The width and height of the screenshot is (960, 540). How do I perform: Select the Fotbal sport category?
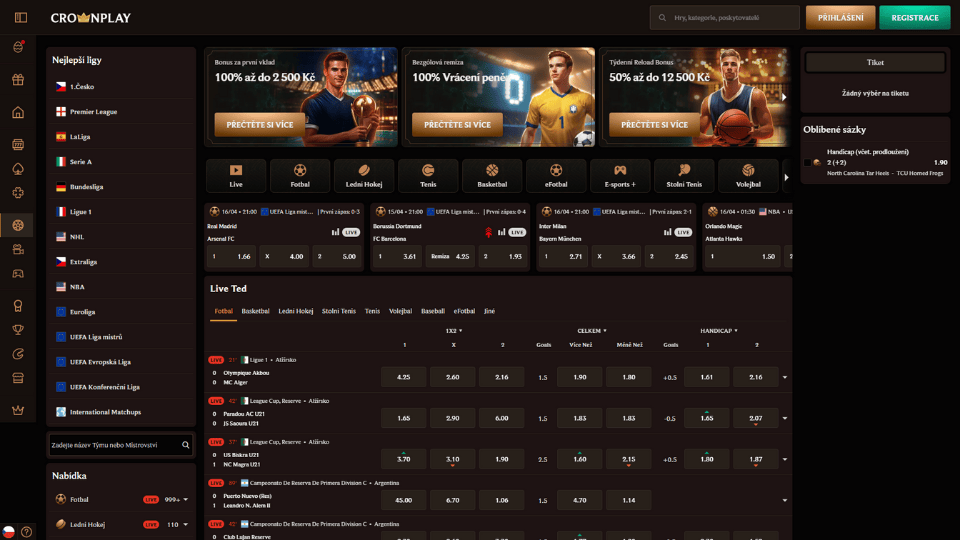[300, 175]
